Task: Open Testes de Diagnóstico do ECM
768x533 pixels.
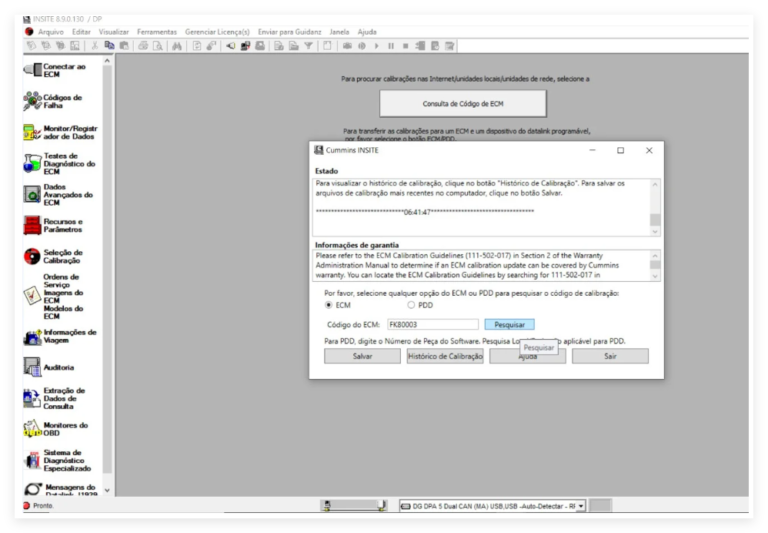Action: 59,164
